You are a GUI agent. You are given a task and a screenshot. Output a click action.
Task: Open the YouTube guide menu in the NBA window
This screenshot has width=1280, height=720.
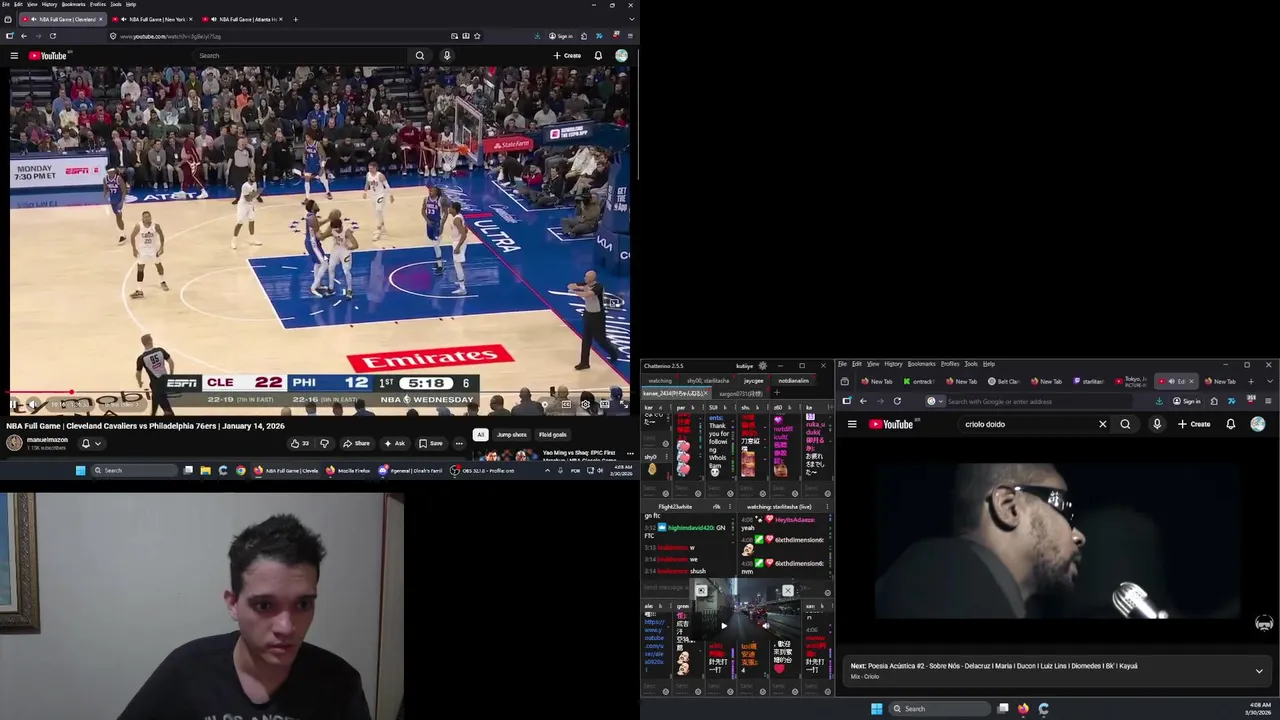pyautogui.click(x=14, y=56)
